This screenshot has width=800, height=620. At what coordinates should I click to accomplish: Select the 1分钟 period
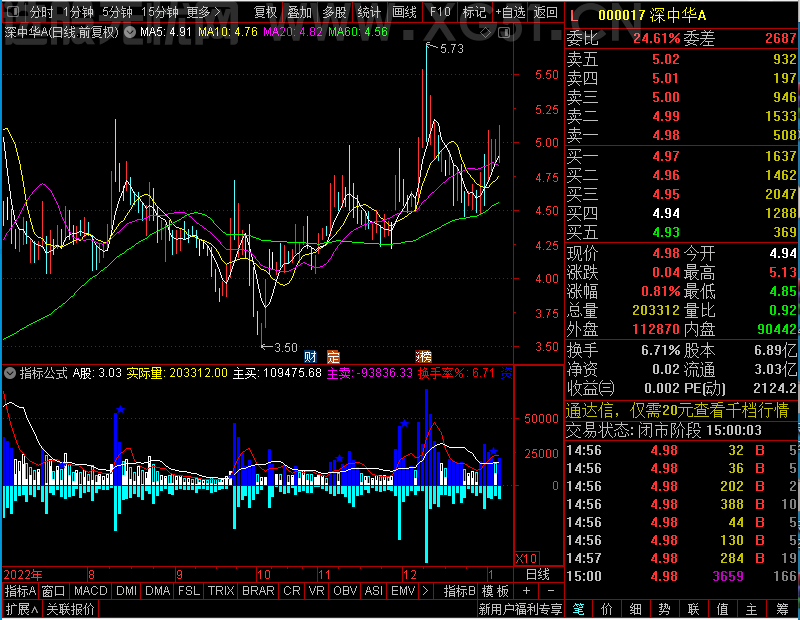[78, 12]
